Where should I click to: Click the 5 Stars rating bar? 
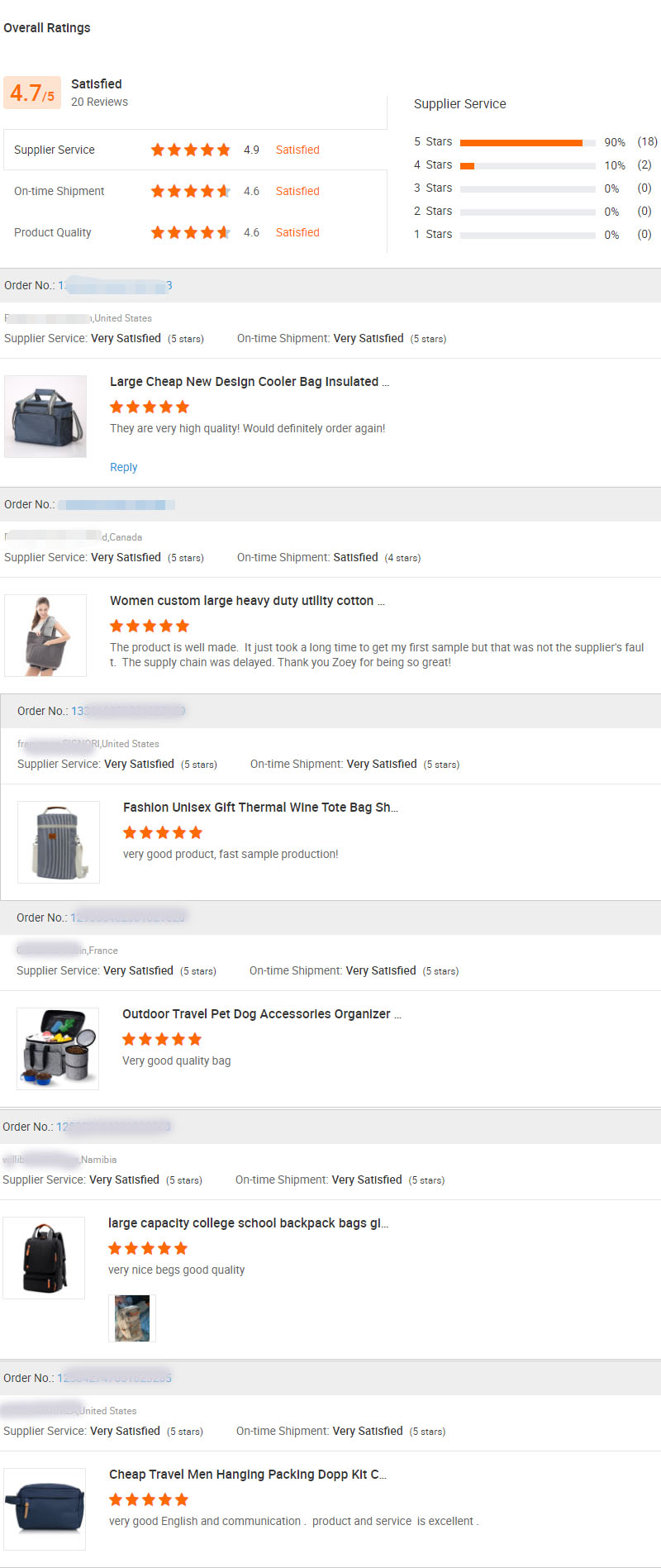click(x=527, y=142)
